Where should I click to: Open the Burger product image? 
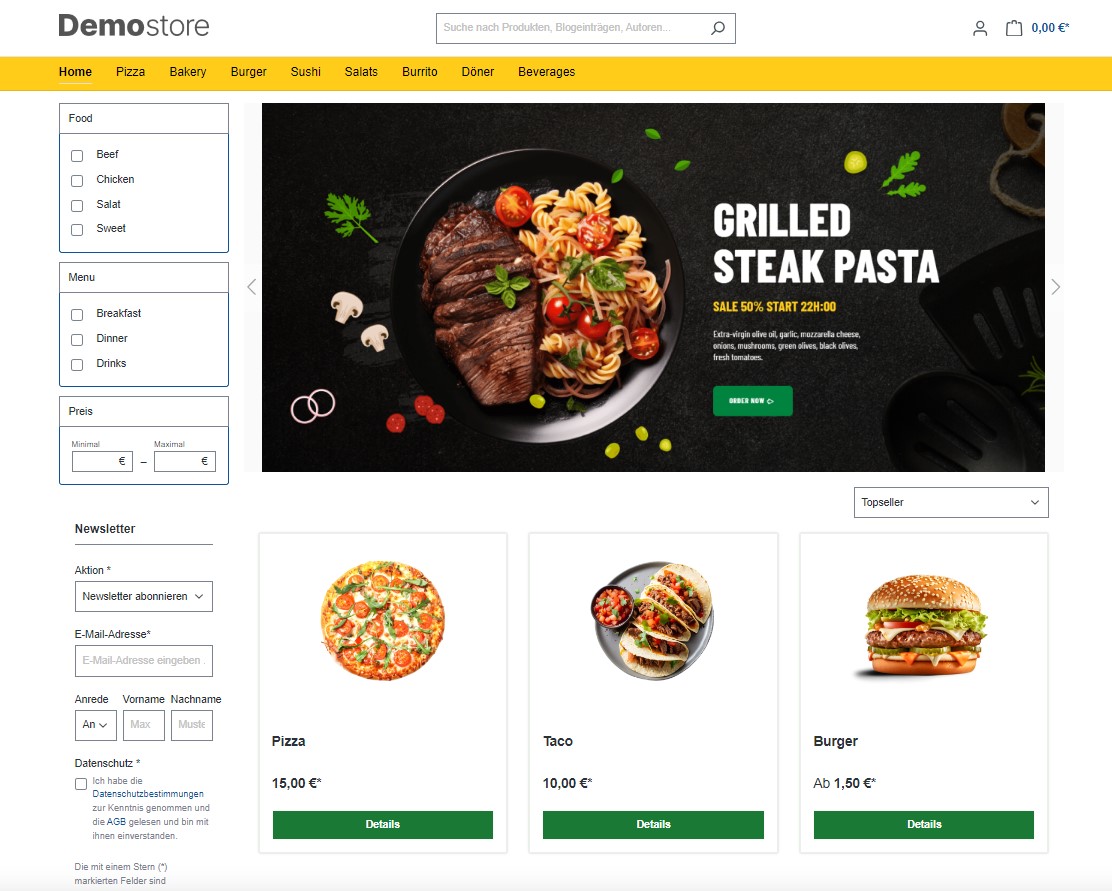pyautogui.click(x=924, y=626)
